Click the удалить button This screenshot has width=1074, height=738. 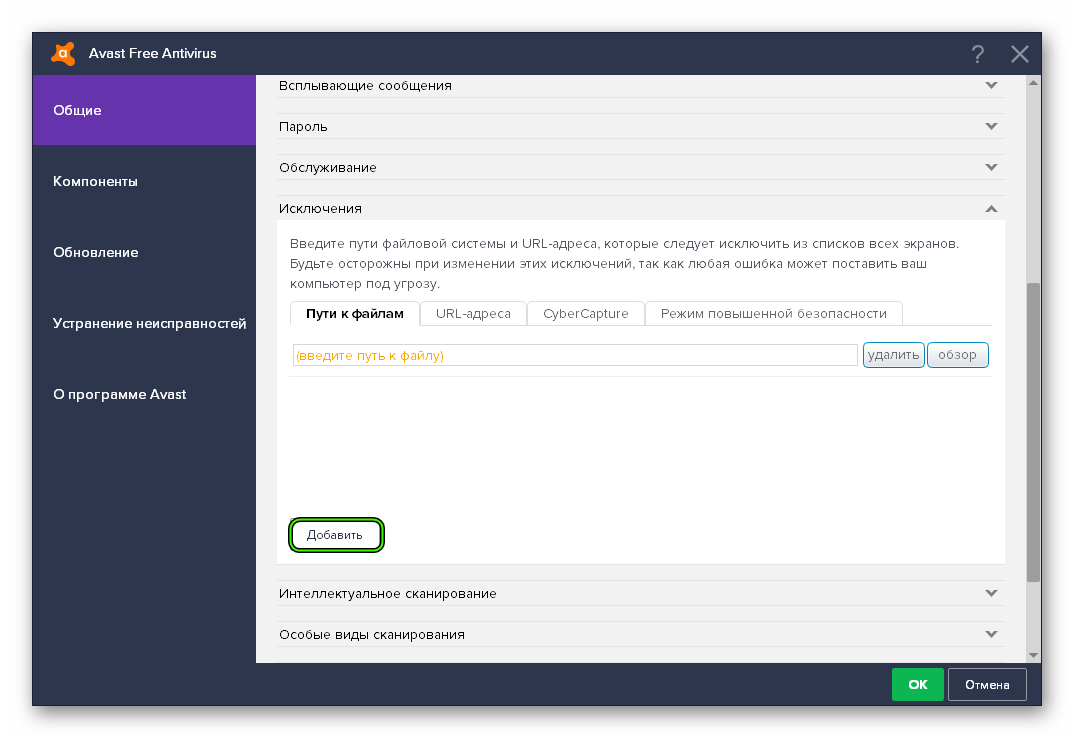[x=893, y=355]
